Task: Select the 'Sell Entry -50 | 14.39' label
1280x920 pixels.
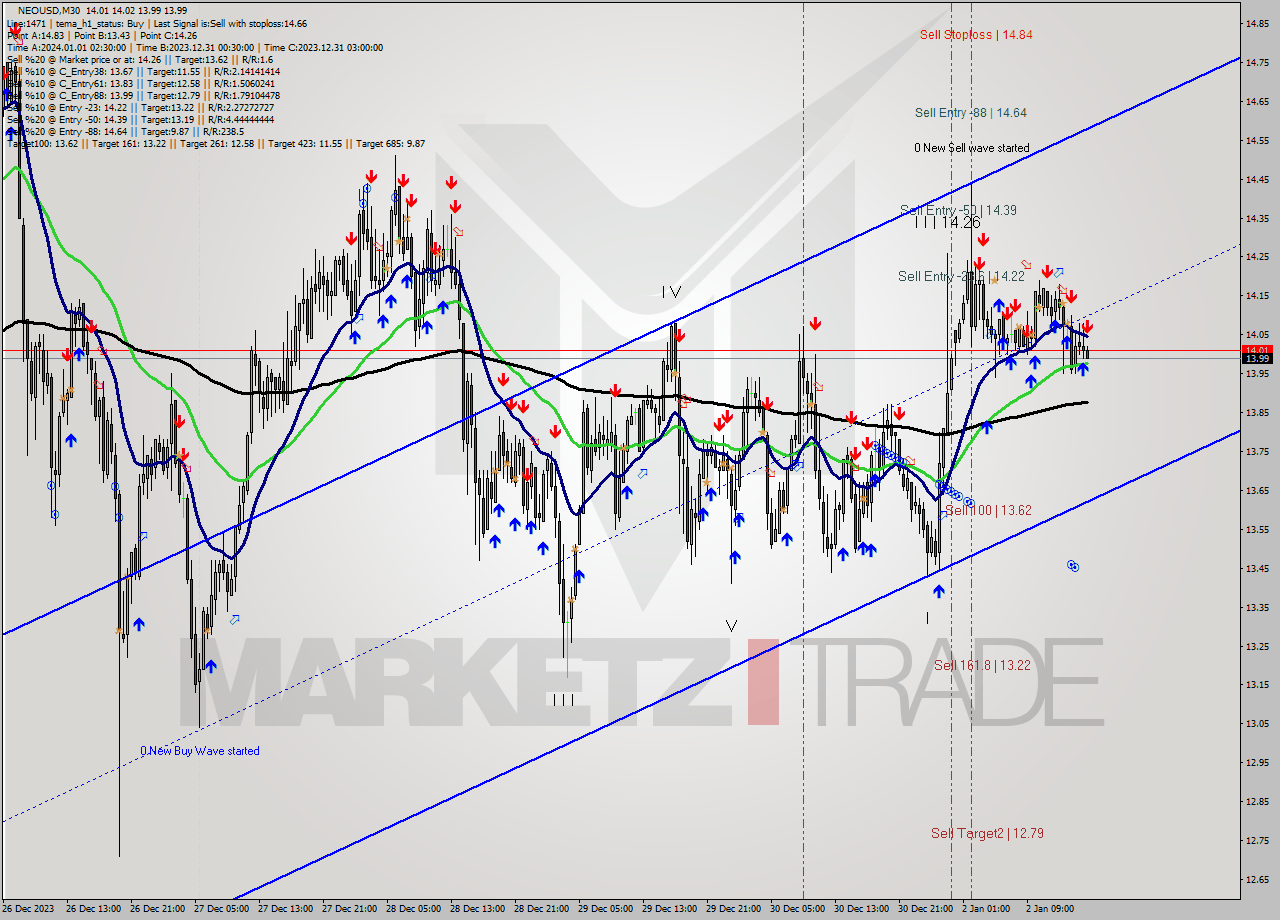Action: pyautogui.click(x=958, y=210)
